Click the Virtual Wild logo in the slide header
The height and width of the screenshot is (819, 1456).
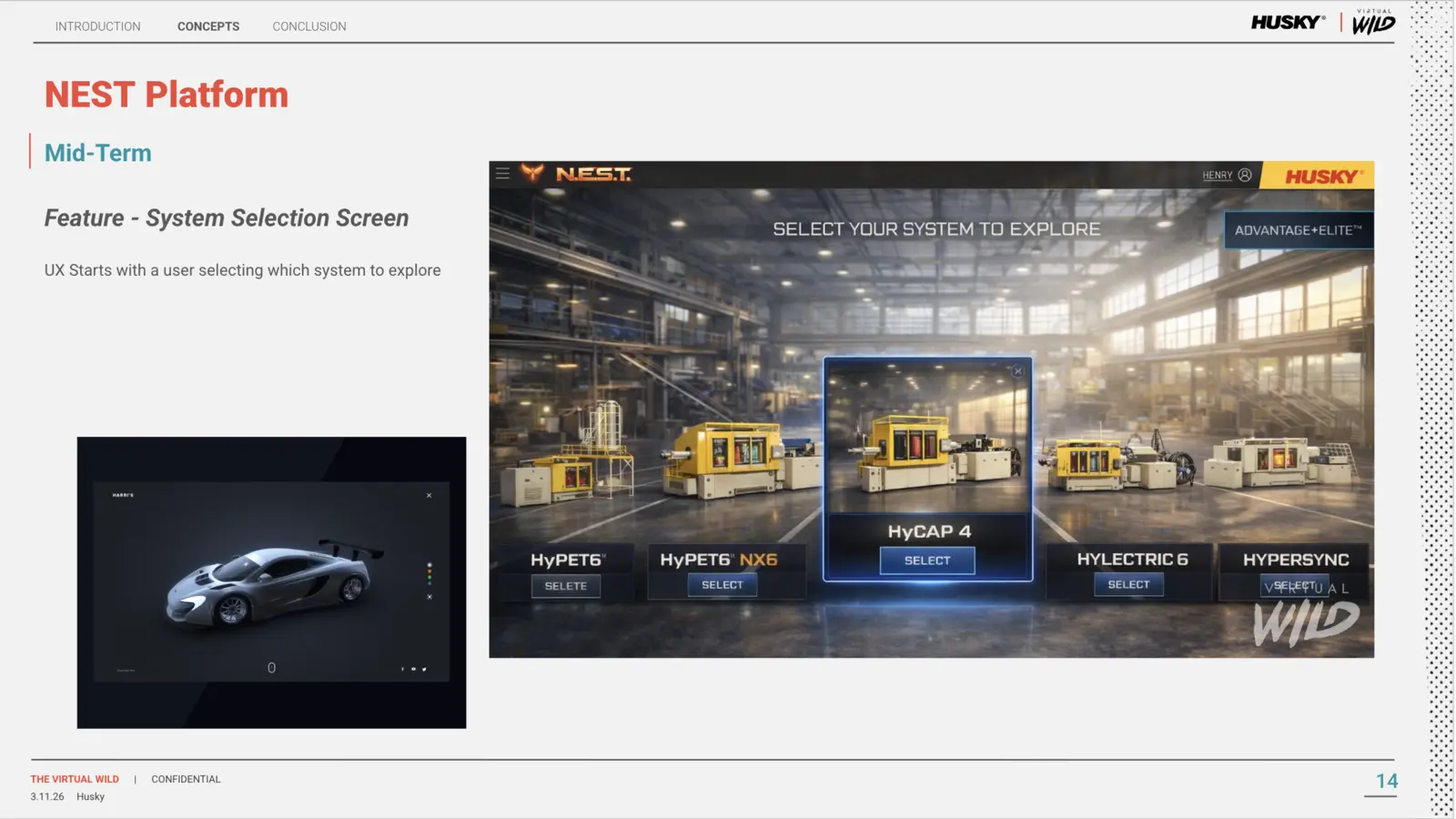coord(1373,23)
